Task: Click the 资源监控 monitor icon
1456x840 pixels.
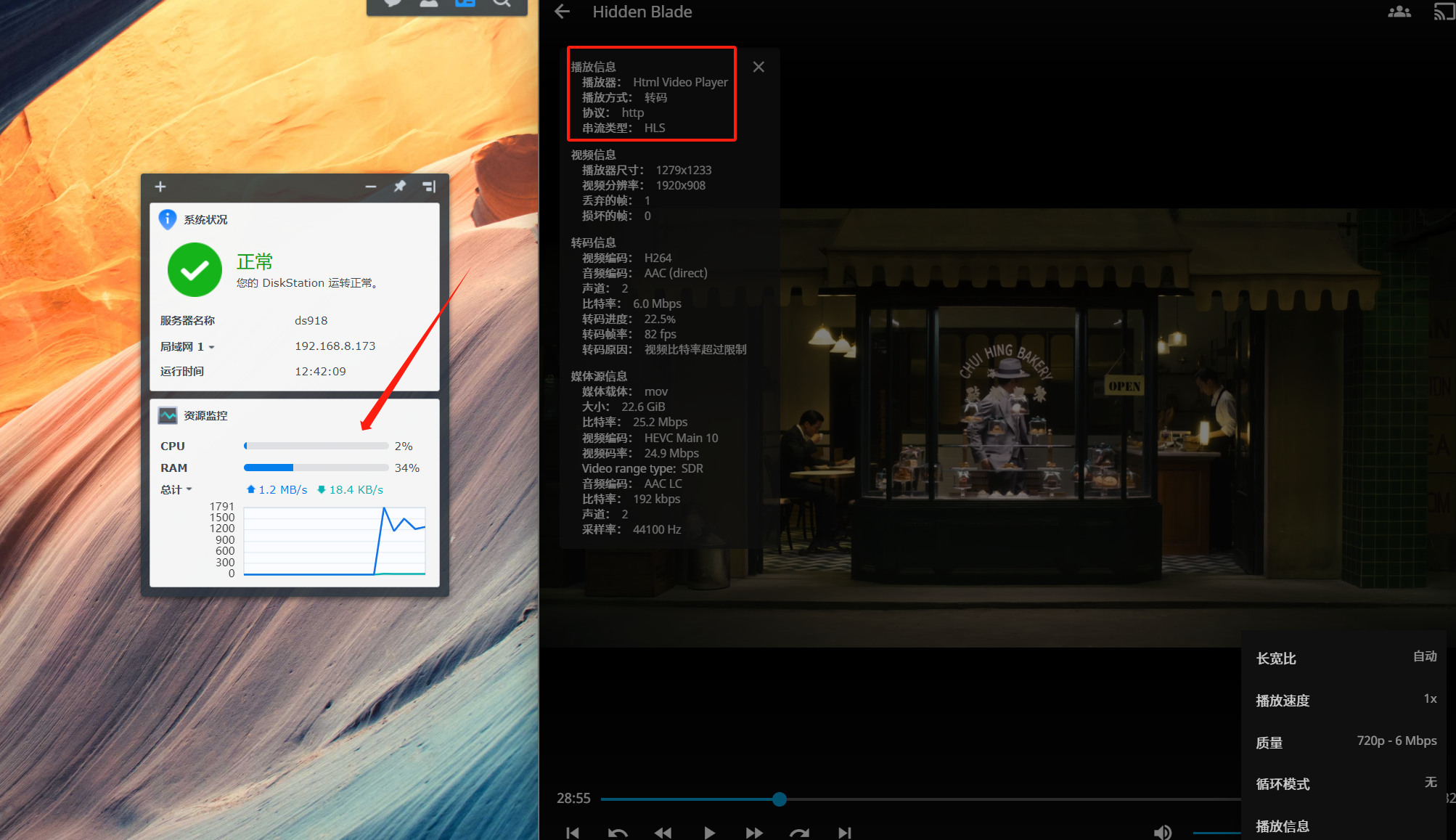Action: click(x=168, y=415)
